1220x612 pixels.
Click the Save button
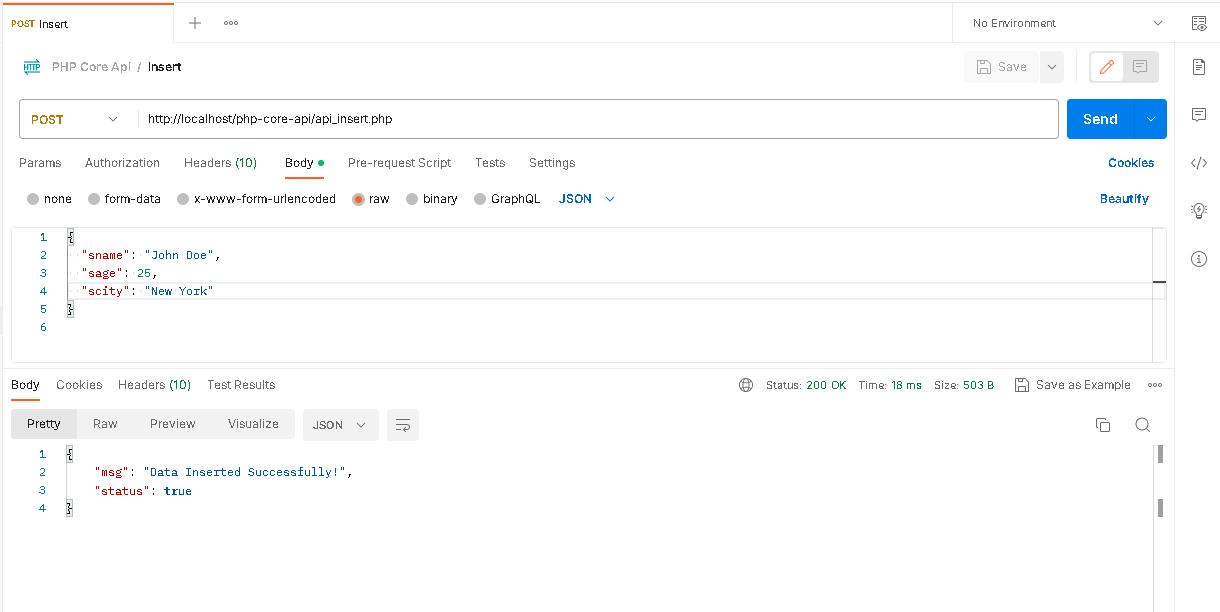click(1002, 67)
